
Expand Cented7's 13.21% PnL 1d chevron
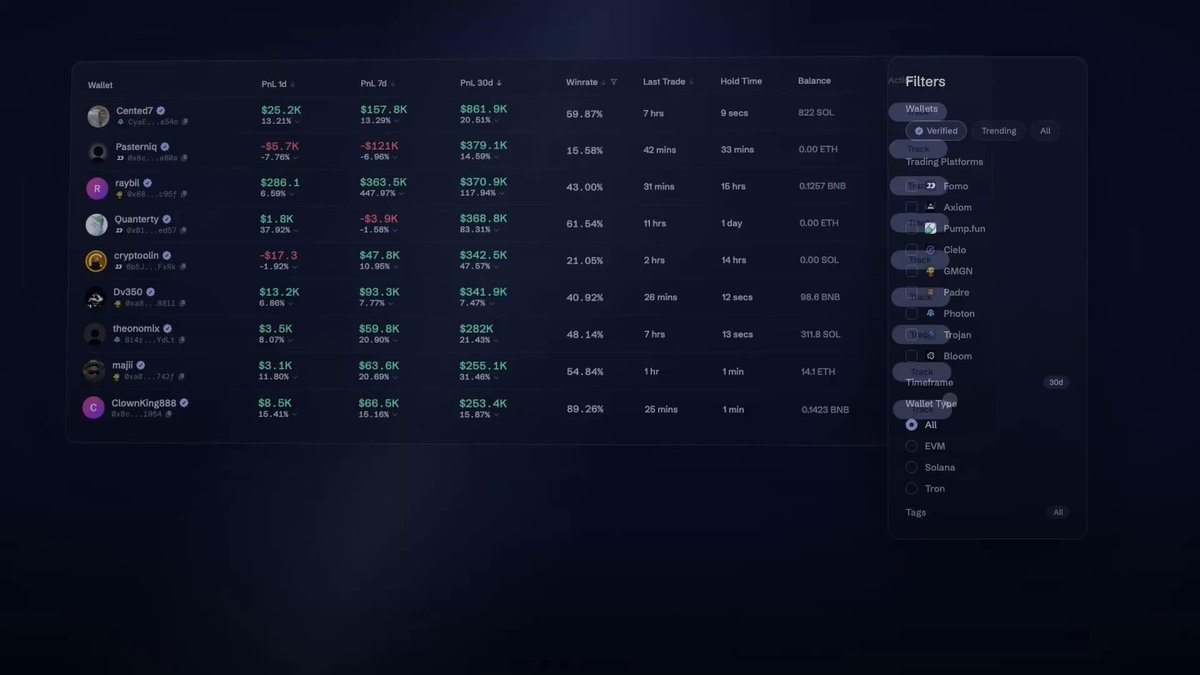[297, 122]
